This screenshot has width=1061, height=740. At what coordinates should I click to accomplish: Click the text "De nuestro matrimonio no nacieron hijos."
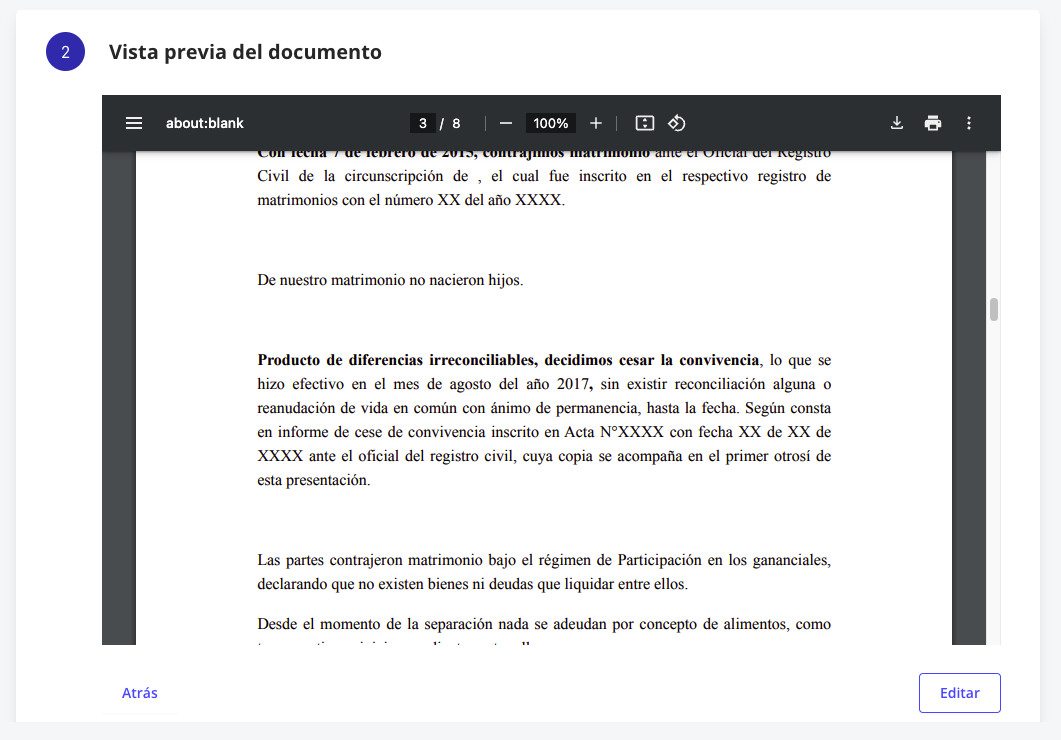pyautogui.click(x=390, y=280)
